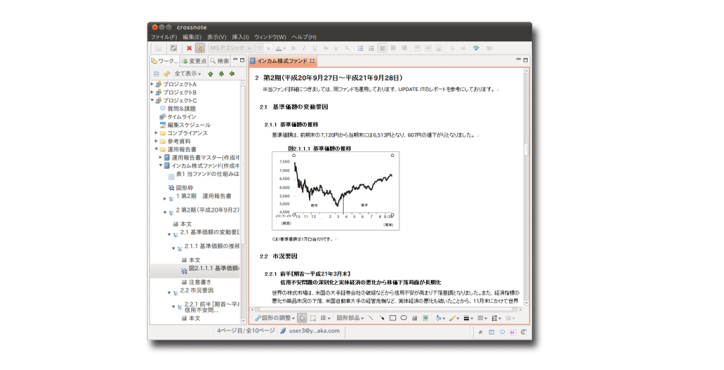Select タイムライン in the project tree
This screenshot has width=724, height=370.
click(181, 116)
